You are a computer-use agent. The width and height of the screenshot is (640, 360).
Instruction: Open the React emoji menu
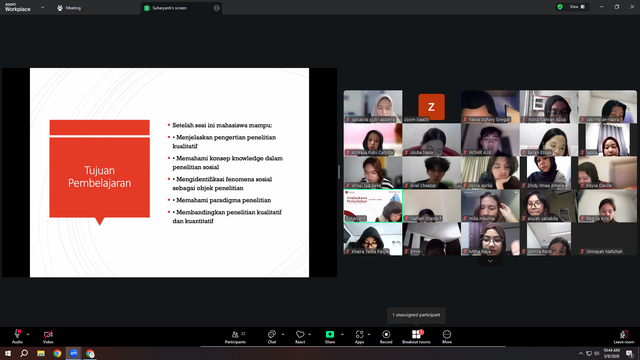(300, 337)
